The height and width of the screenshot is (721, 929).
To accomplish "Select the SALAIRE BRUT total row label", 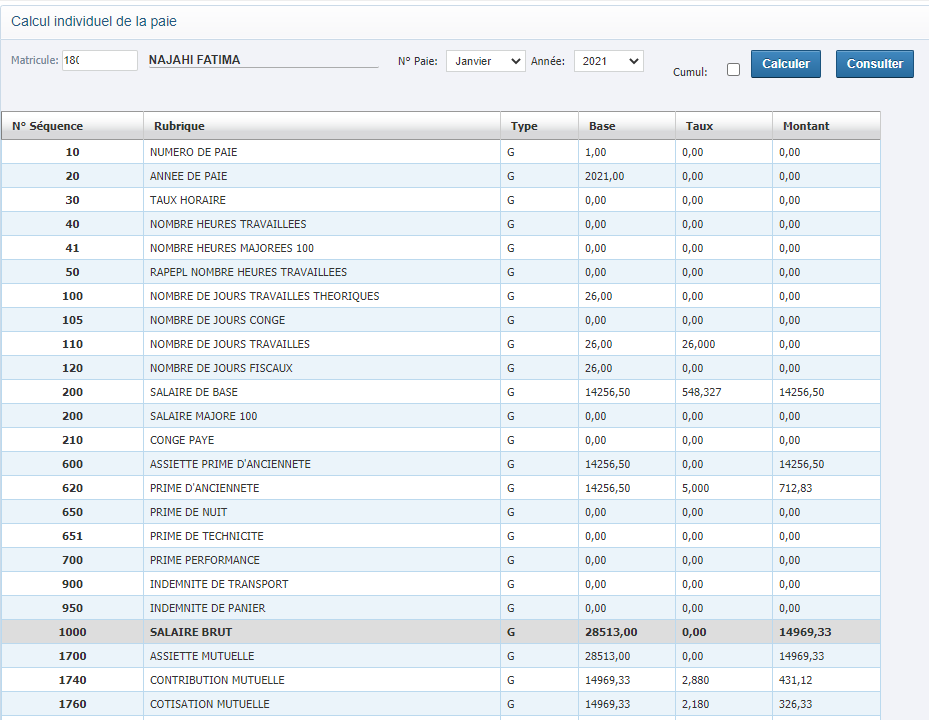I will click(x=191, y=632).
